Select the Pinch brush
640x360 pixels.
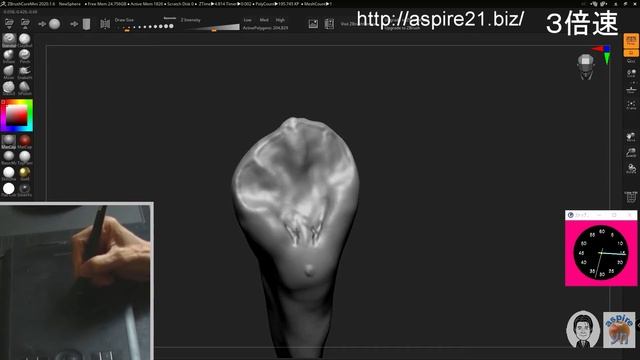(24, 56)
